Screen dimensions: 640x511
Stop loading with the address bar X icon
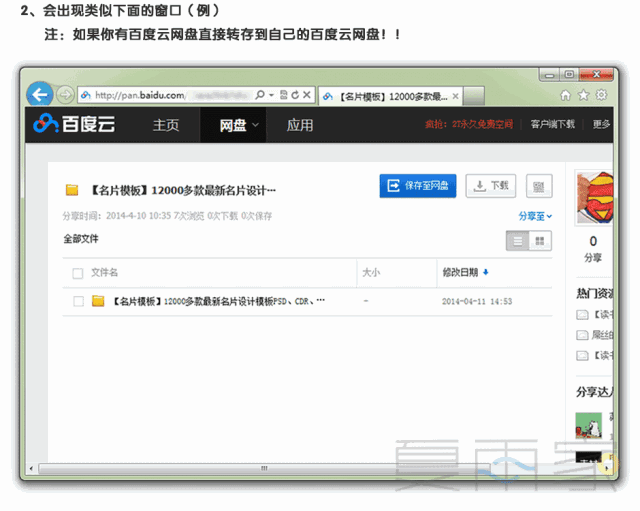coord(307,95)
